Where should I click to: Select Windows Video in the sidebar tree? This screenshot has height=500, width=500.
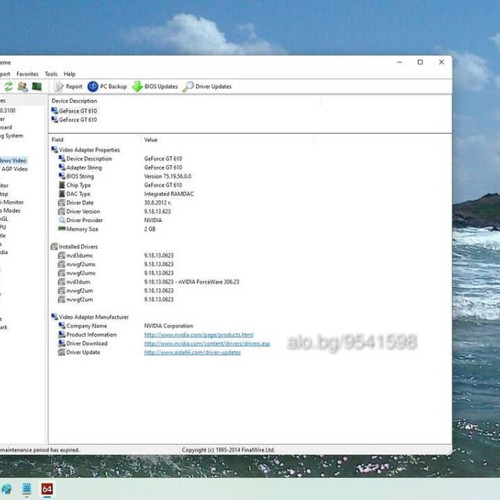[x=13, y=161]
